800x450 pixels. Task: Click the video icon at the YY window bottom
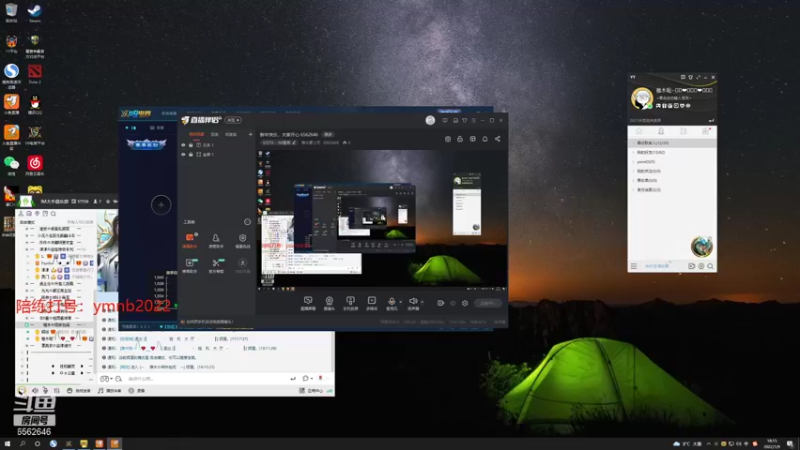point(691,266)
